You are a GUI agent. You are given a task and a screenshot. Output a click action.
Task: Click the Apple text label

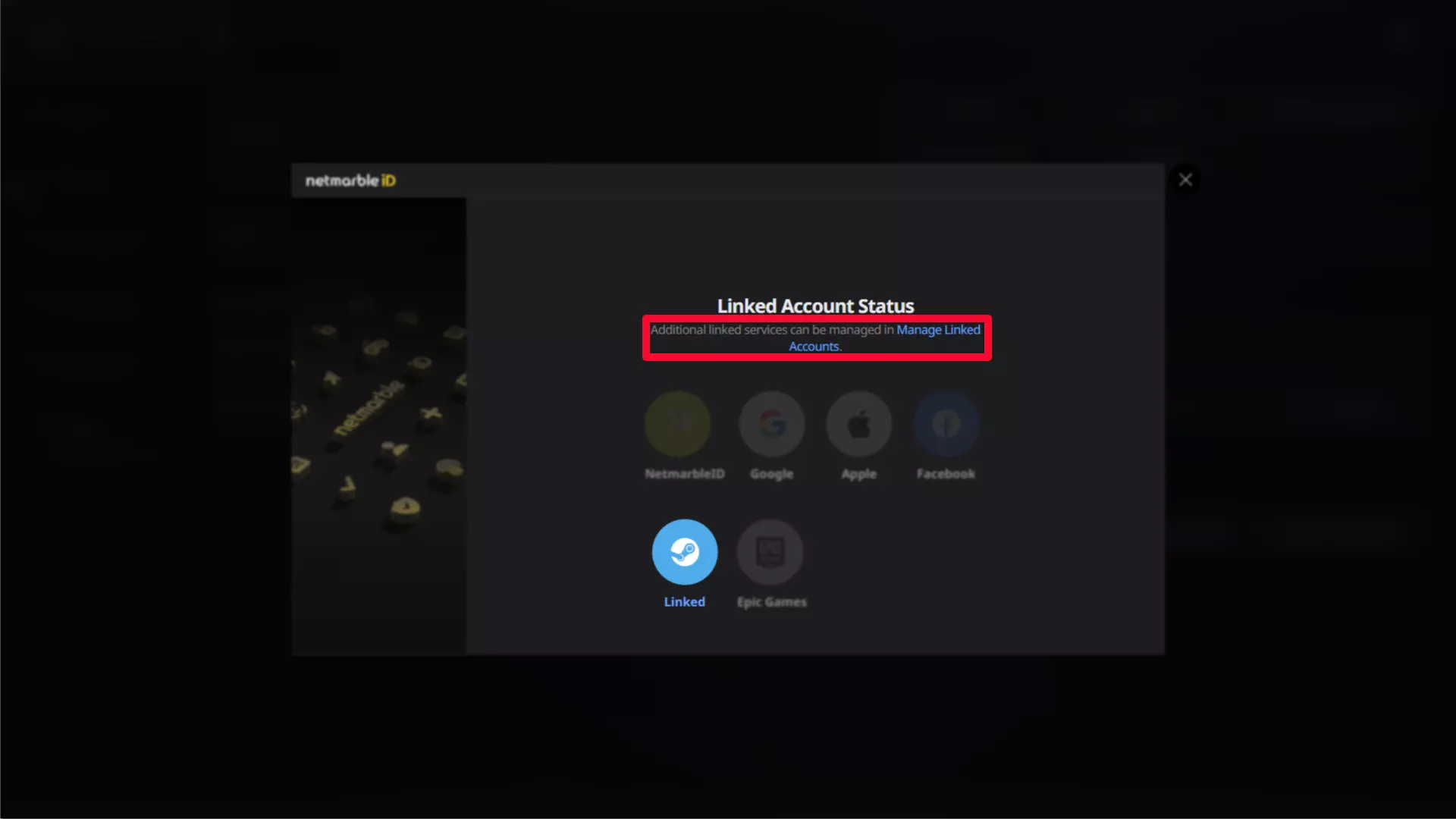[x=859, y=474]
